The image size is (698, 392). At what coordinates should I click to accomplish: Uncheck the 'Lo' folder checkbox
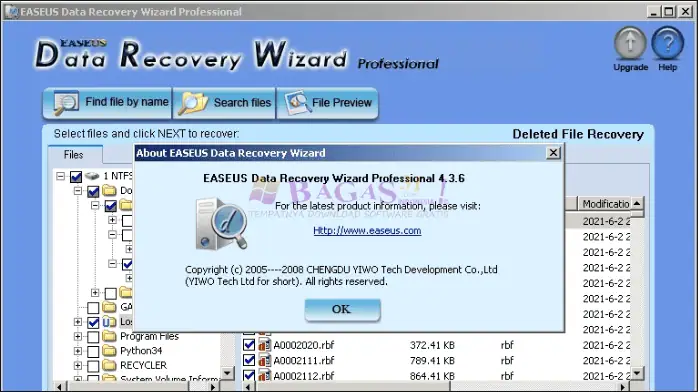pyautogui.click(x=93, y=322)
